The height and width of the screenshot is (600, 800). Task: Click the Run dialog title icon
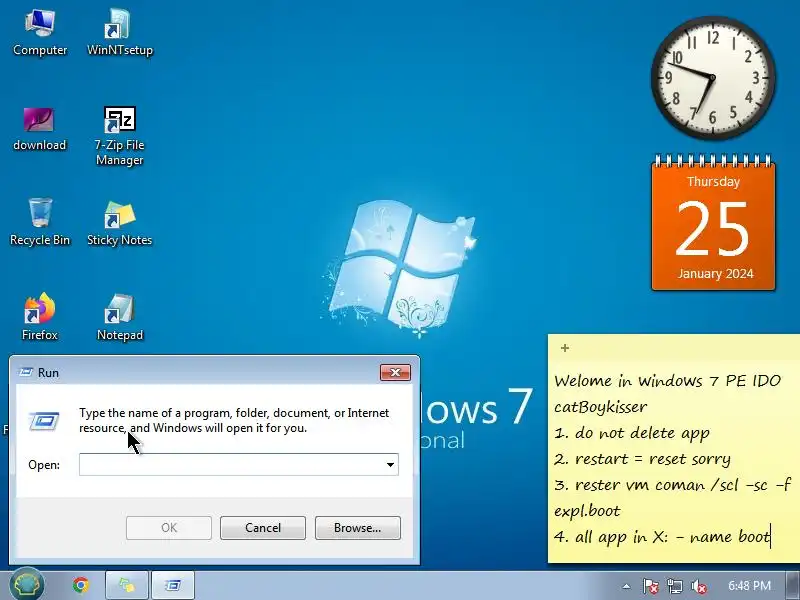[26, 372]
